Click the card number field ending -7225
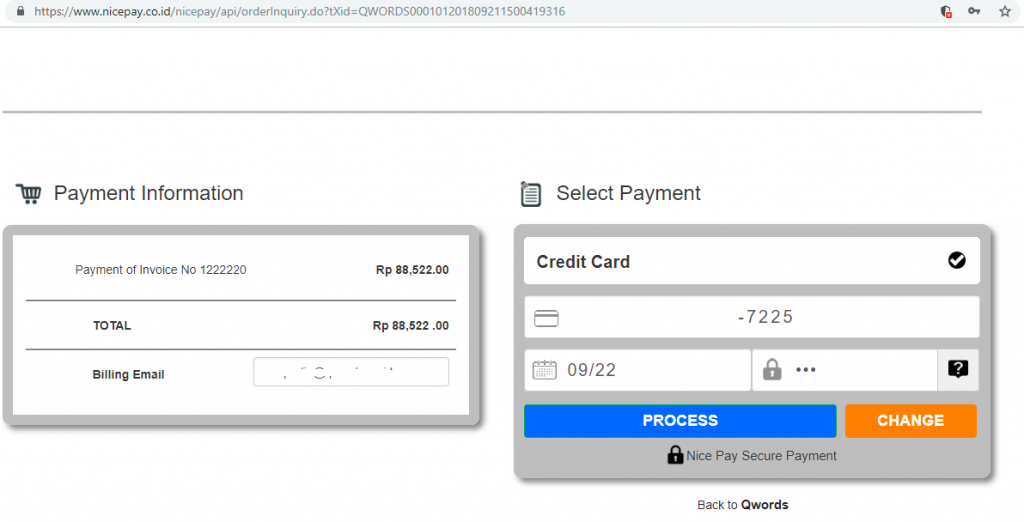This screenshot has height=522, width=1024. [x=765, y=318]
